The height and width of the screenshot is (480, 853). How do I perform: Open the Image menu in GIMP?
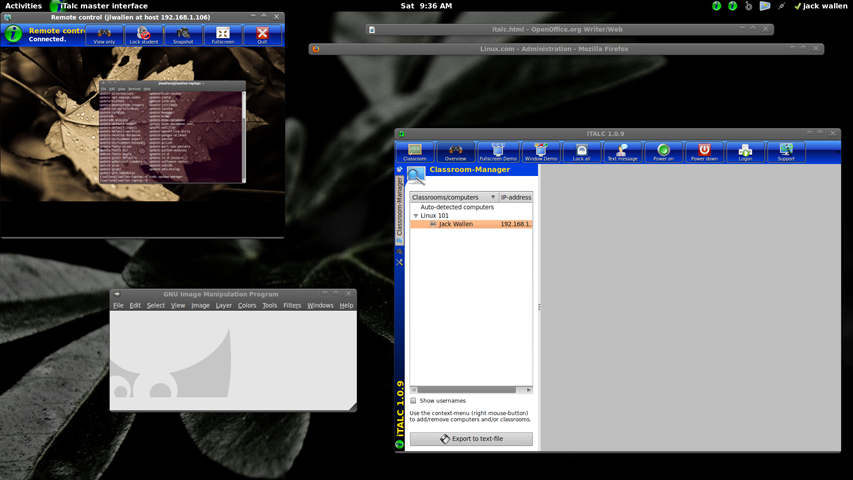(x=200, y=305)
